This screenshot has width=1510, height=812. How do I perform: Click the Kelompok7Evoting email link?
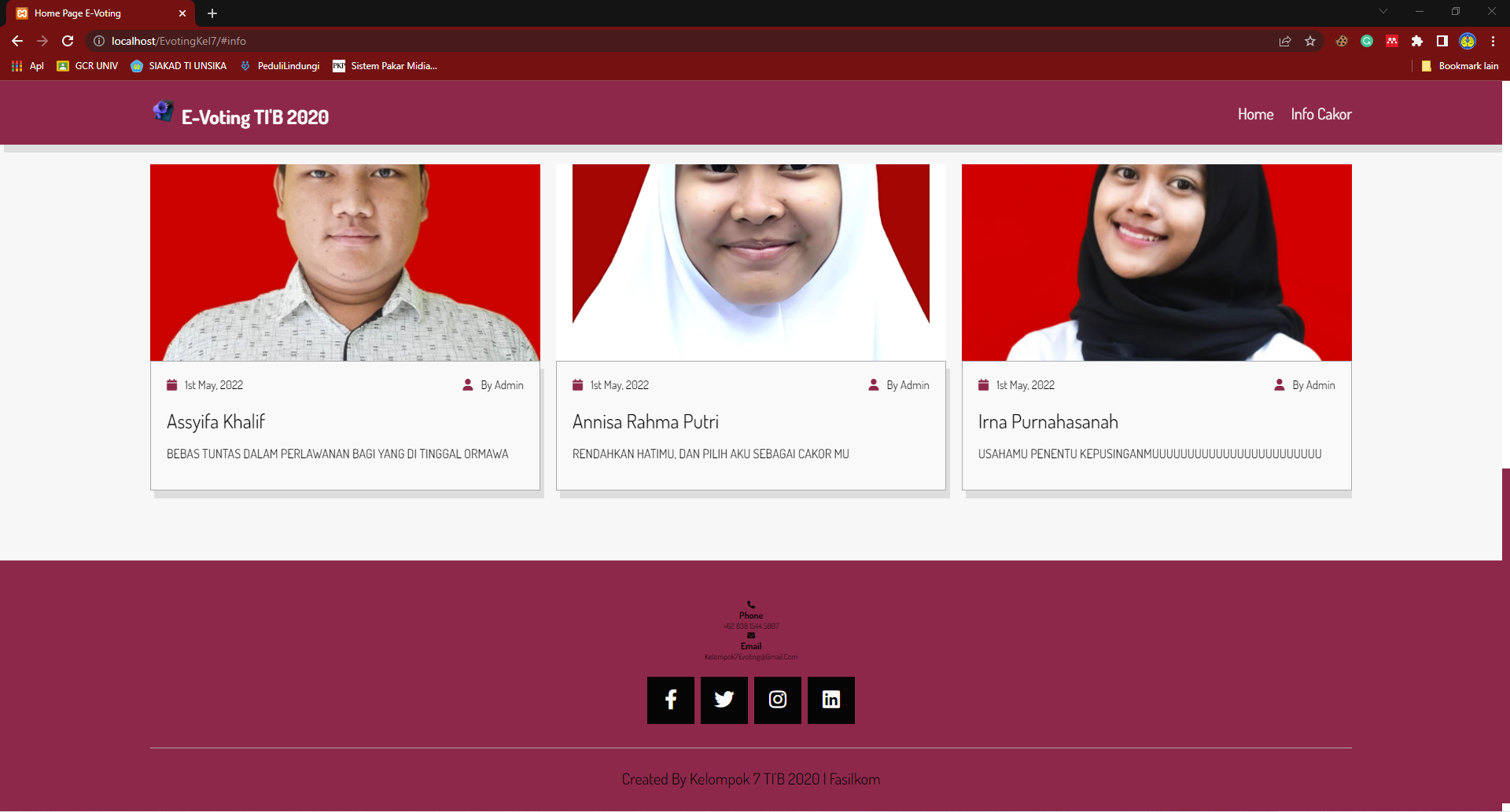click(750, 656)
